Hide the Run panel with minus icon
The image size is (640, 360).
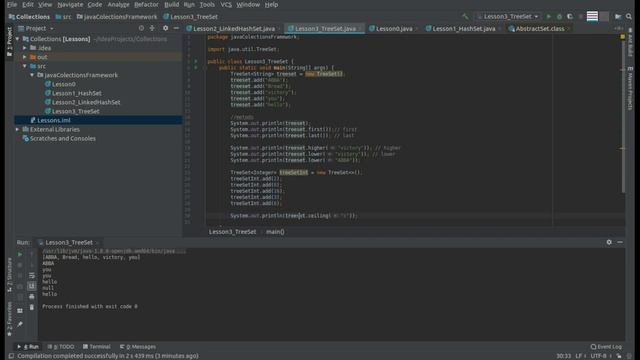[x=620, y=242]
